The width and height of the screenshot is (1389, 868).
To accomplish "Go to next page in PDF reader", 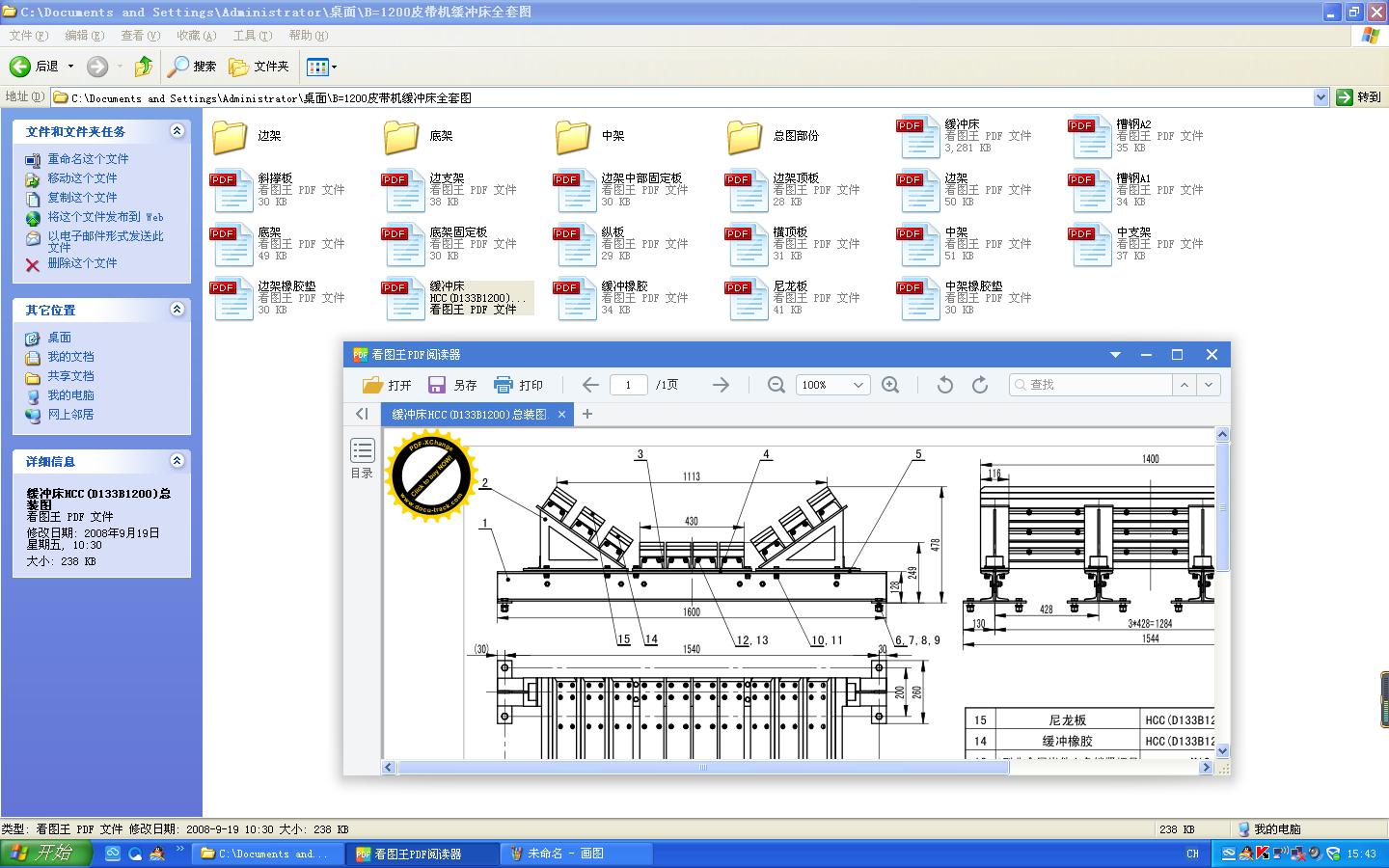I will point(721,385).
